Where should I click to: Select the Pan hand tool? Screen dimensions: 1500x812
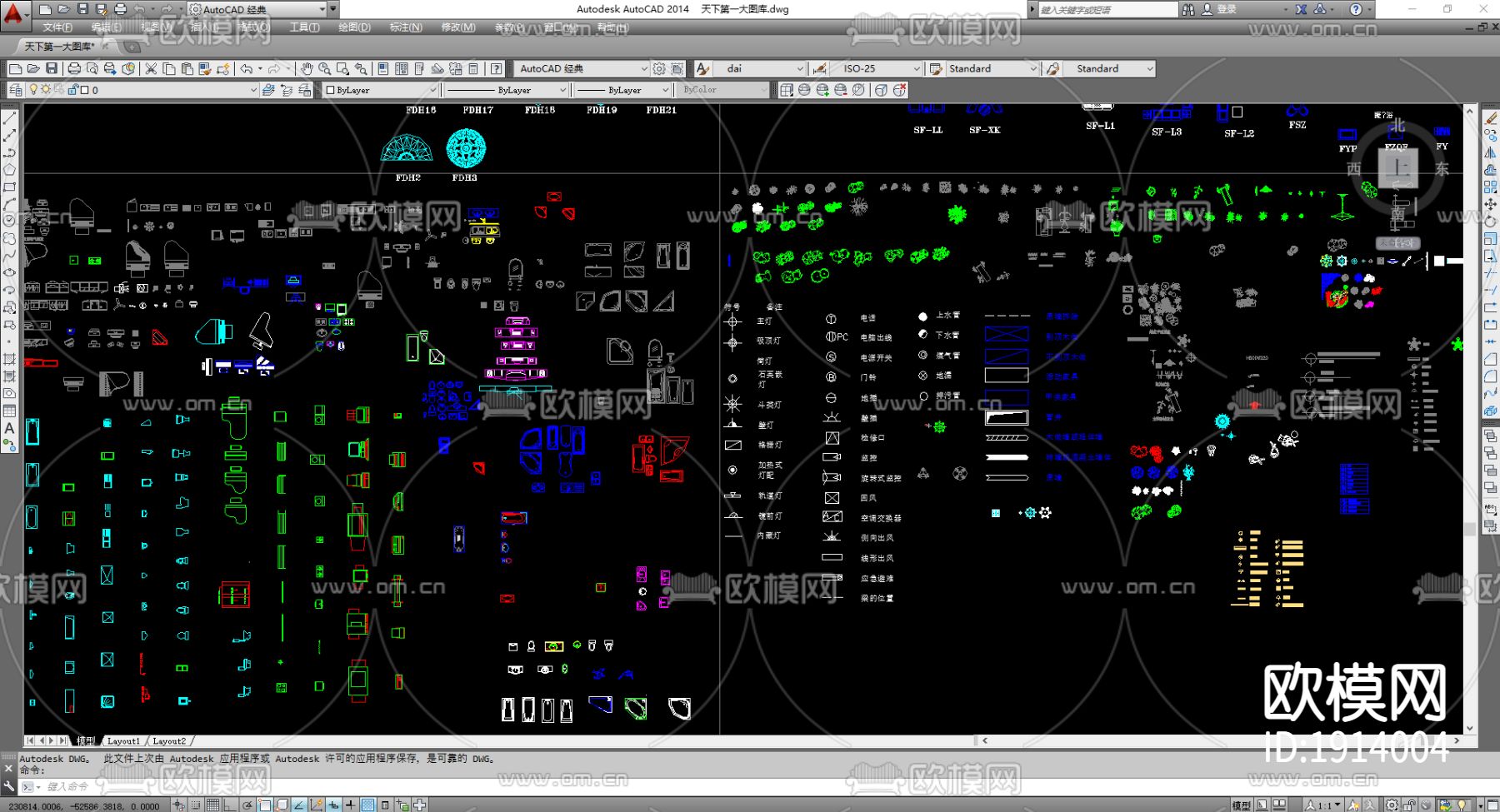(307, 68)
